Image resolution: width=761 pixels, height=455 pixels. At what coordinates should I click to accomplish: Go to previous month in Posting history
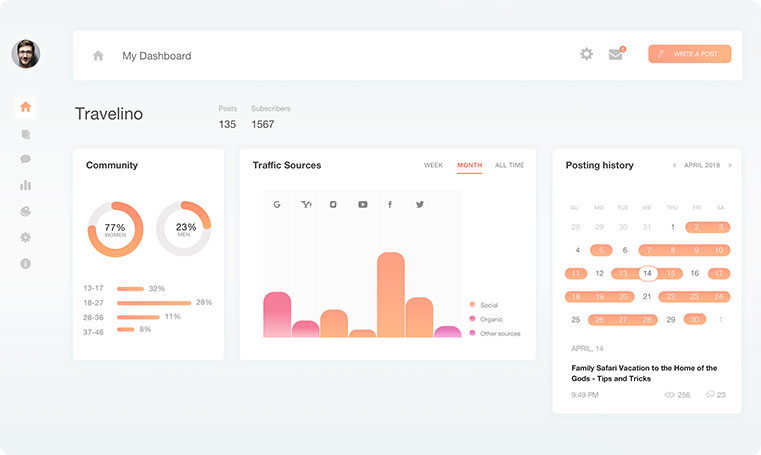pyautogui.click(x=674, y=165)
